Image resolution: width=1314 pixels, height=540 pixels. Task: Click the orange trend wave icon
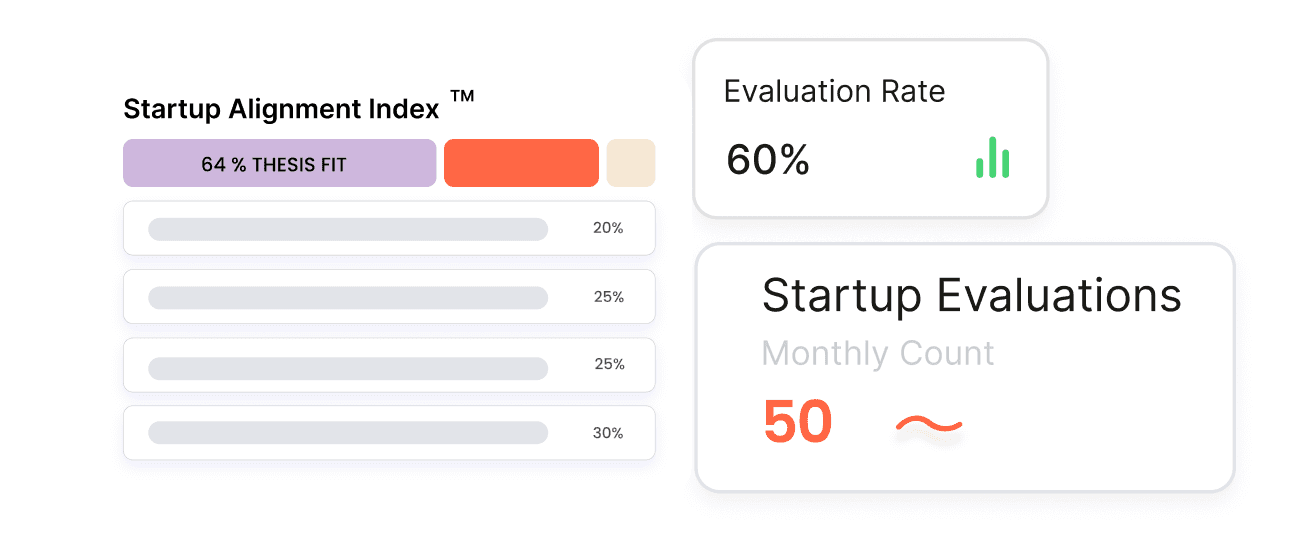point(929,426)
